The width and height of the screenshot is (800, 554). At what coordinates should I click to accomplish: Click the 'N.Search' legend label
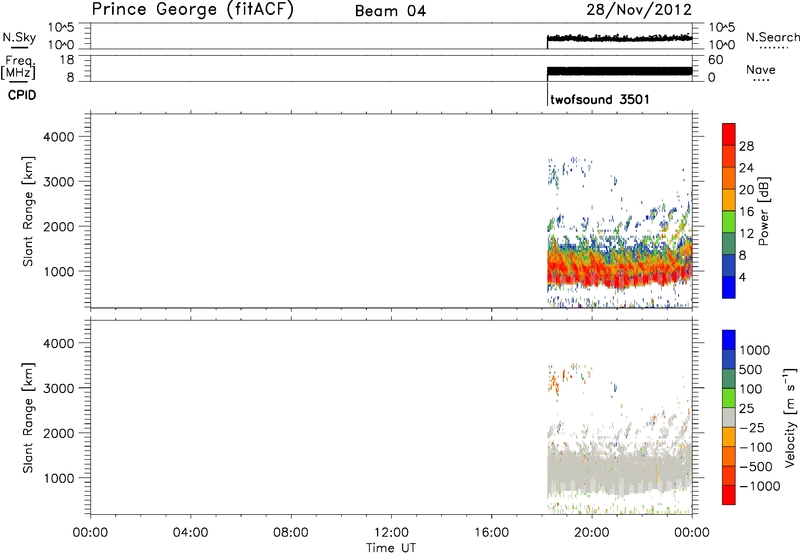(x=773, y=37)
